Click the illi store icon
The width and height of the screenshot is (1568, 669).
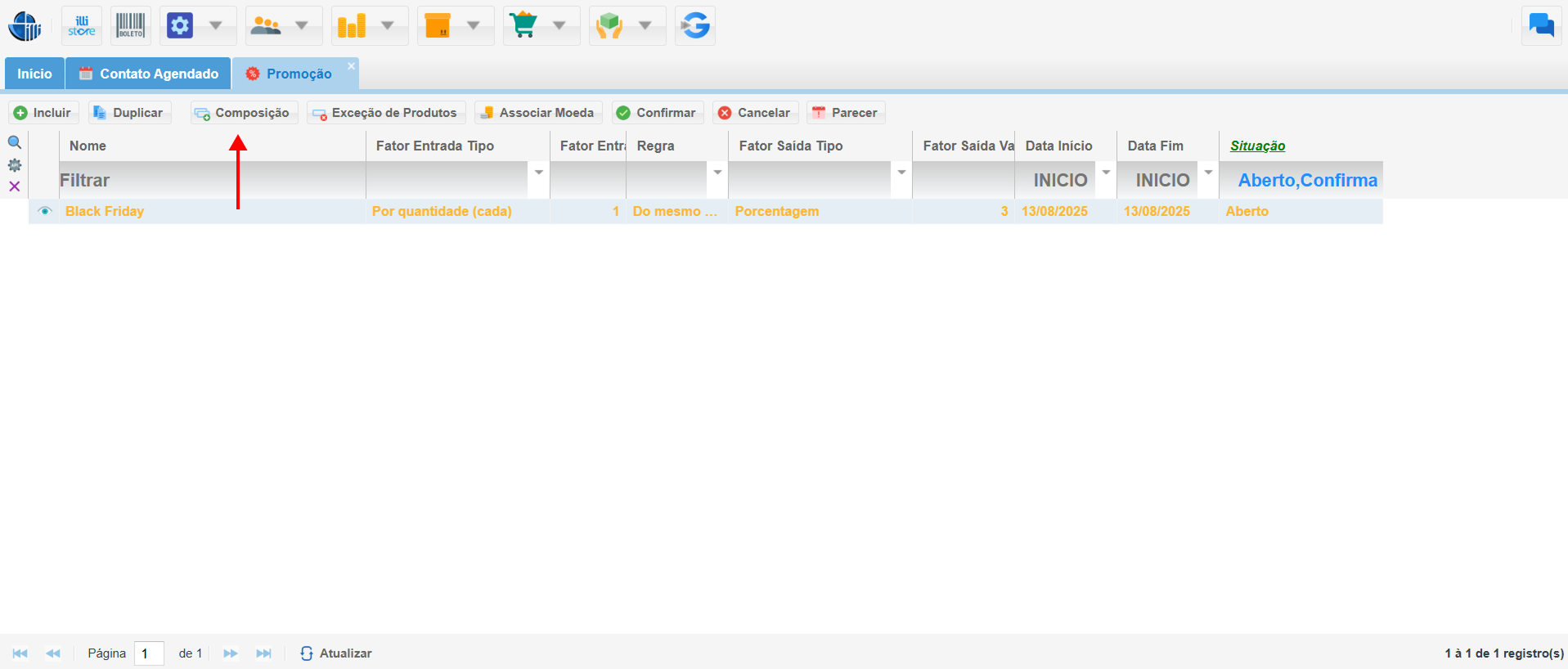82,26
